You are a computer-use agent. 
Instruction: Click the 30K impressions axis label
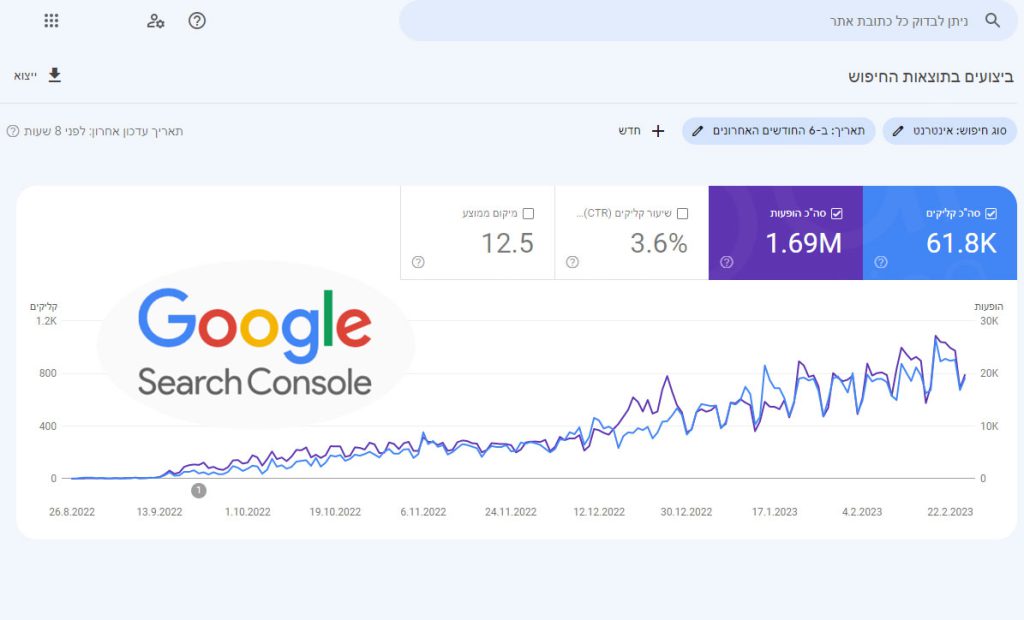tap(989, 321)
